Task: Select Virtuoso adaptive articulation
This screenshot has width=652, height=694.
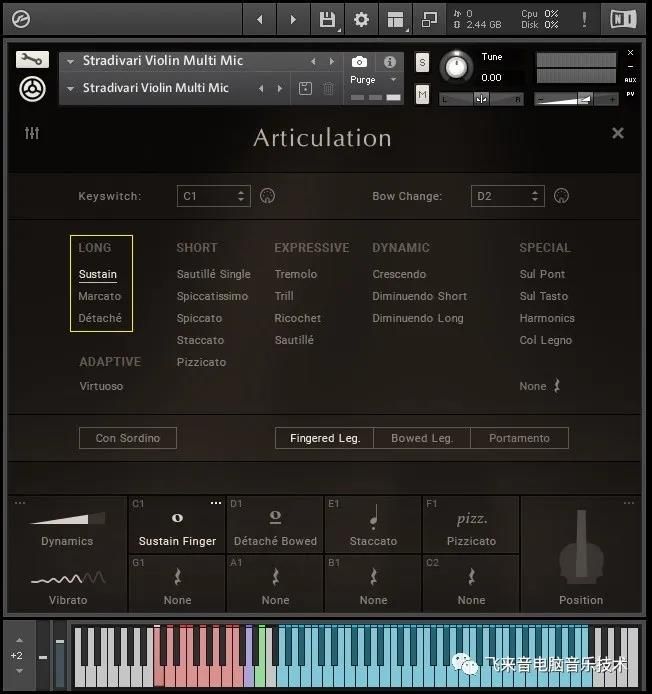Action: (101, 386)
